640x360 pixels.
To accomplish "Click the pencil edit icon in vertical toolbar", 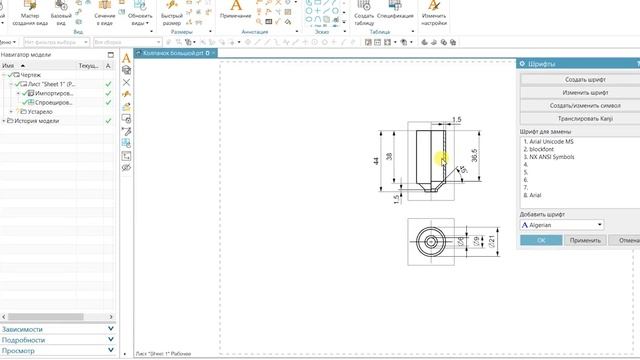I will [126, 131].
